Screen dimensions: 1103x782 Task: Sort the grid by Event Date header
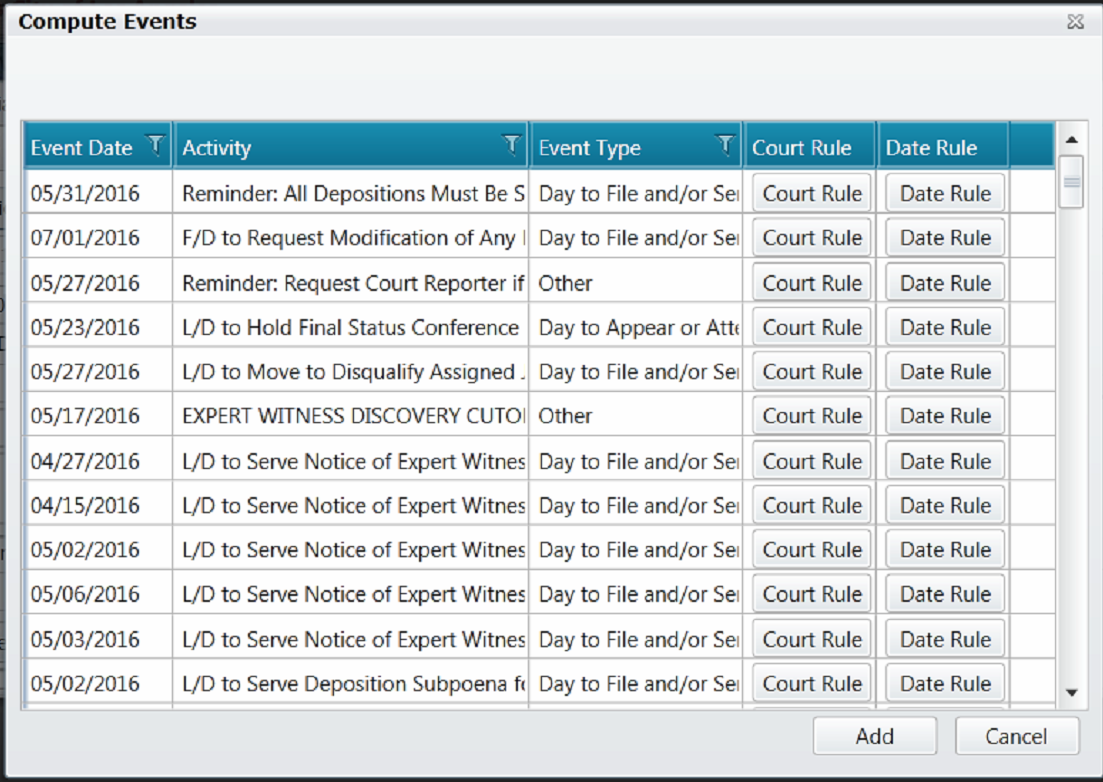(82, 146)
